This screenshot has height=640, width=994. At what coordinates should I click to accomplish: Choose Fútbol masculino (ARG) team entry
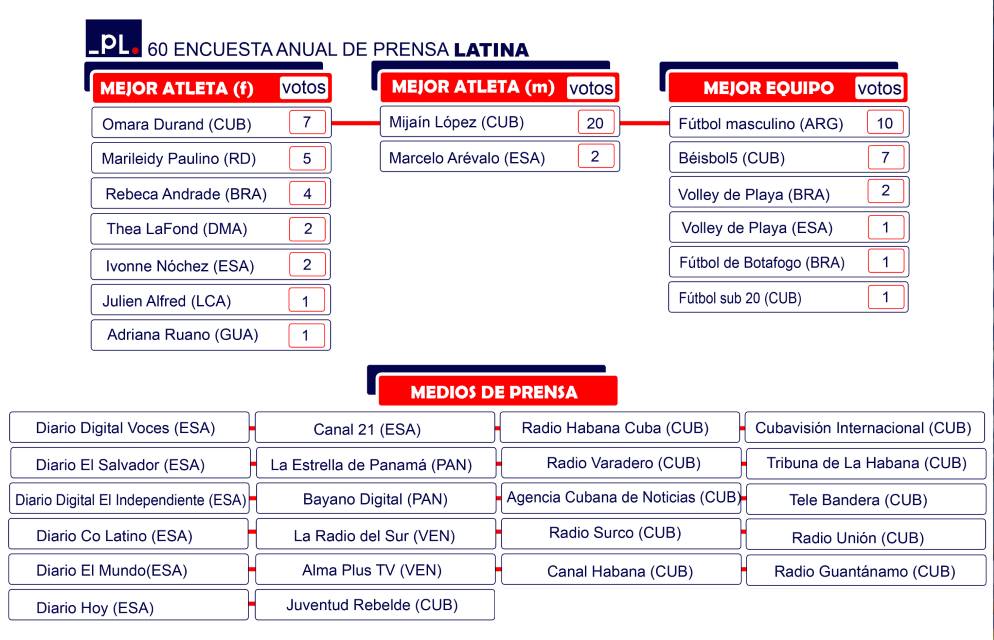coord(760,125)
